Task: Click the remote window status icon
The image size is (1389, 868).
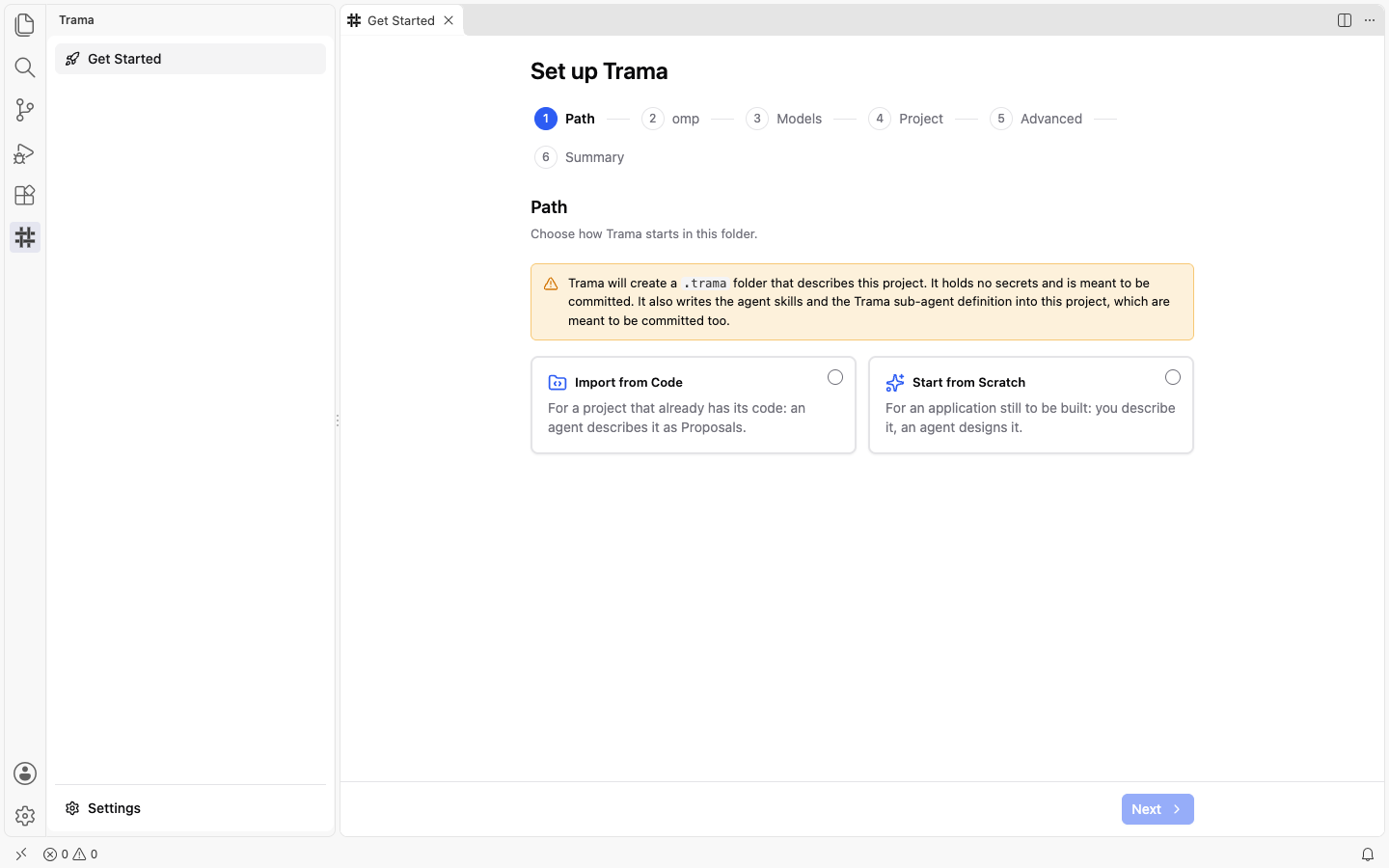Action: (21, 854)
